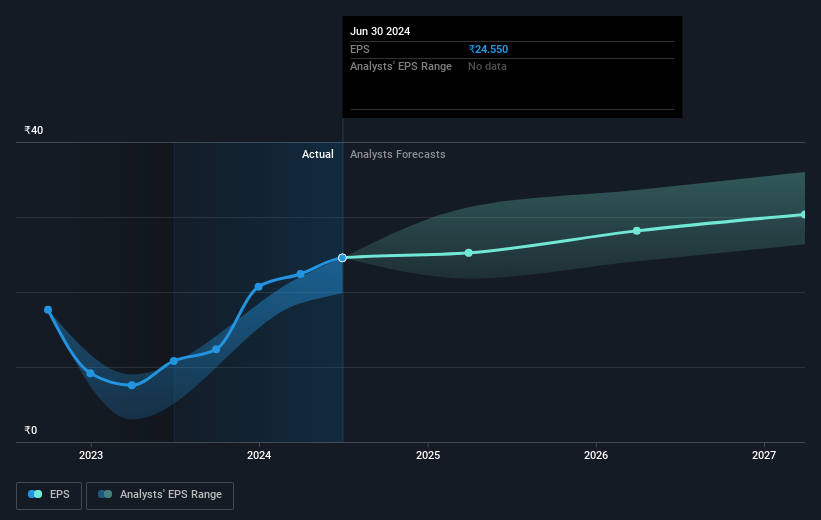The width and height of the screenshot is (821, 520).
Task: Click the 2026 x-axis label
Action: click(596, 456)
